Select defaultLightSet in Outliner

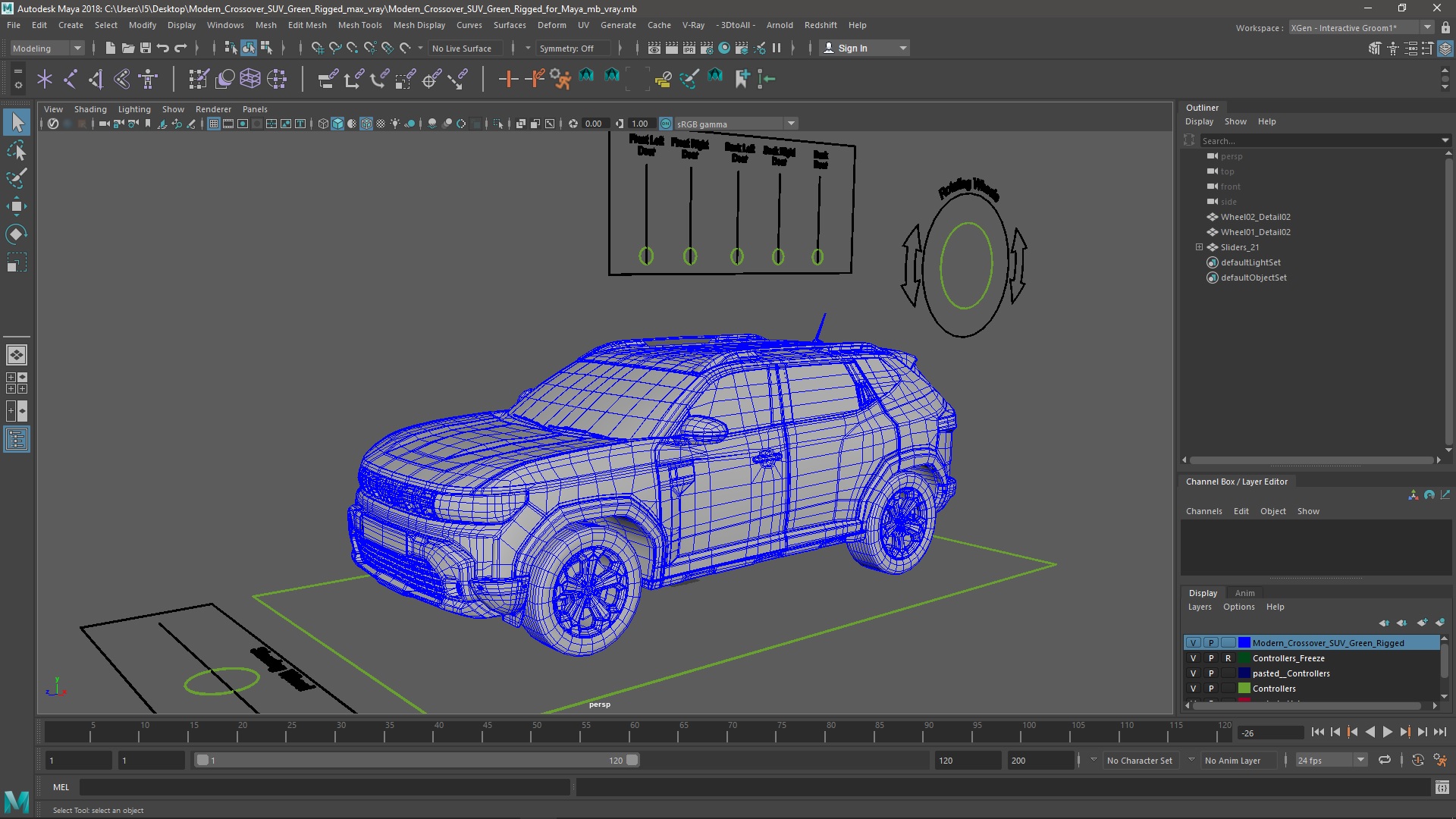click(x=1250, y=262)
